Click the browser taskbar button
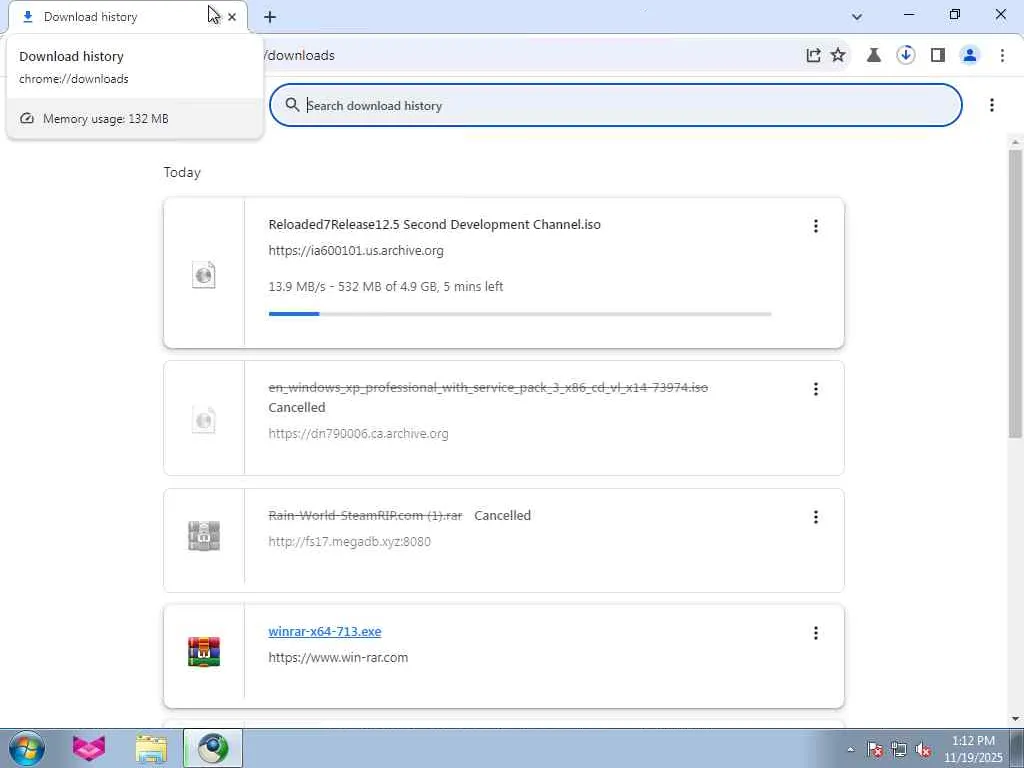This screenshot has height=768, width=1024. click(x=213, y=748)
